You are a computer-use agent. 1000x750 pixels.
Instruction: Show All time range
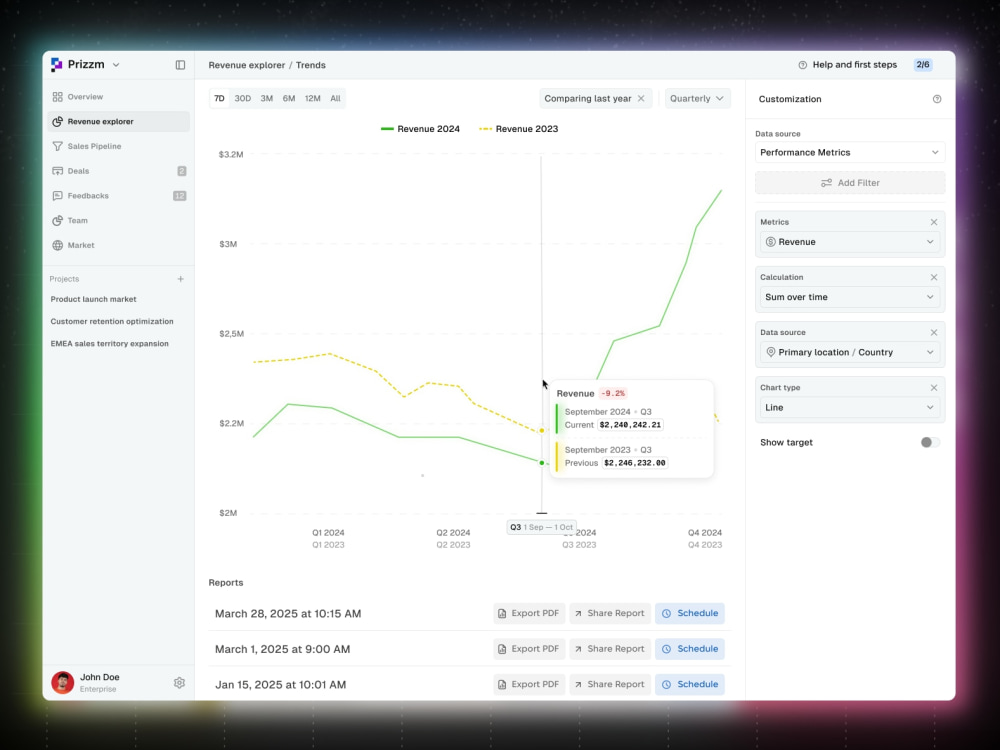point(335,98)
